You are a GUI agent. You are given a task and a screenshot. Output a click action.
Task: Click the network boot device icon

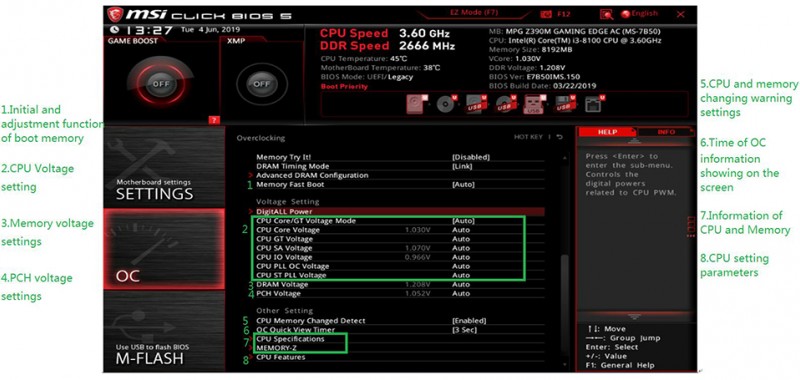pyautogui.click(x=593, y=104)
